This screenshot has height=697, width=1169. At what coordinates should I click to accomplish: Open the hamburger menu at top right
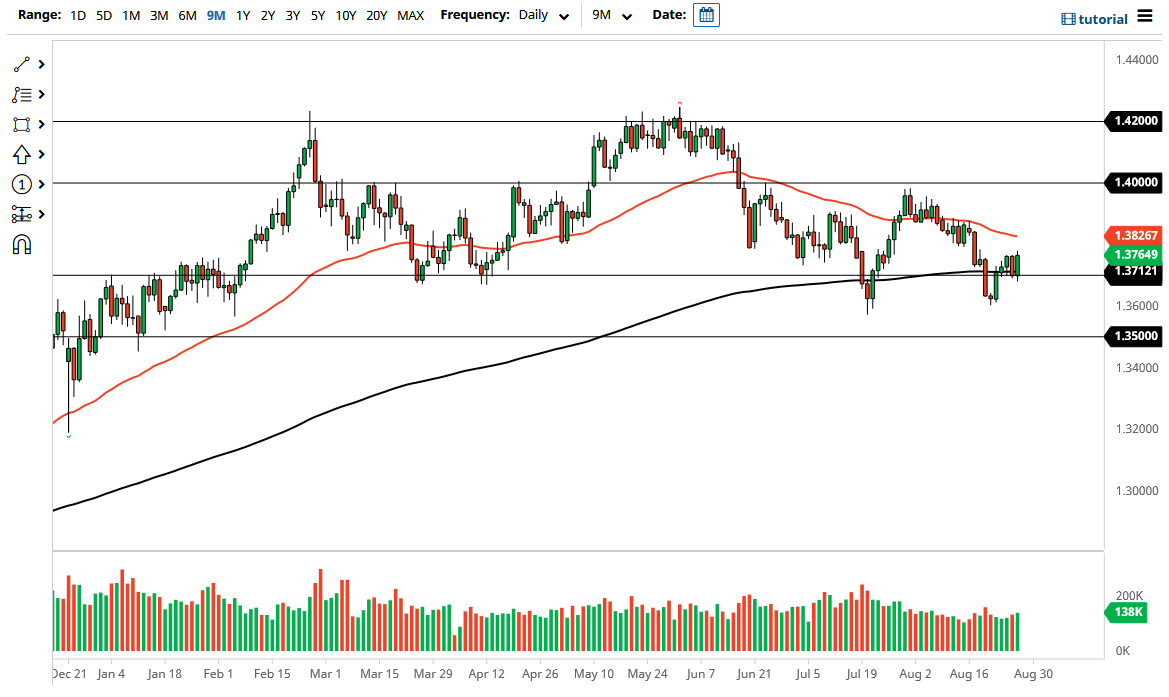1145,16
